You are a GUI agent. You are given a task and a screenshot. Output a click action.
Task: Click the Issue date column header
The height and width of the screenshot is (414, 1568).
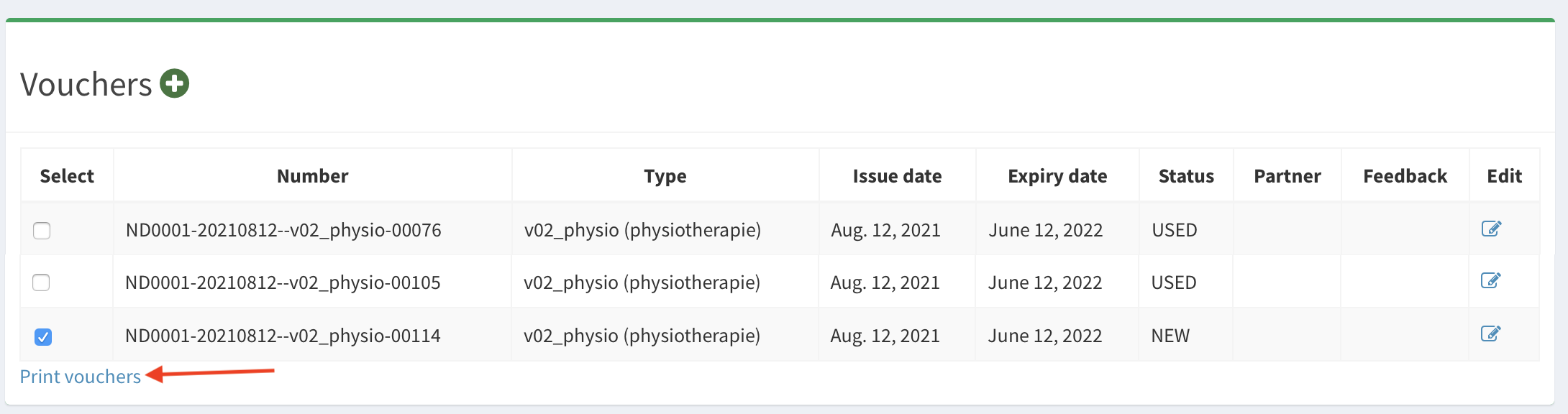(x=897, y=176)
